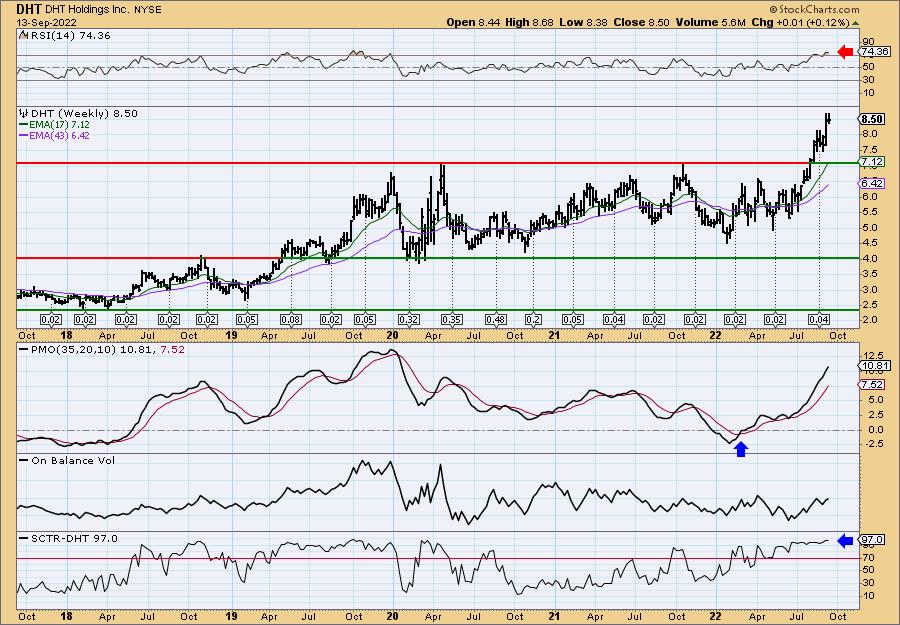Click the 0.48 dividend marker
This screenshot has height=625, width=900.
495,320
